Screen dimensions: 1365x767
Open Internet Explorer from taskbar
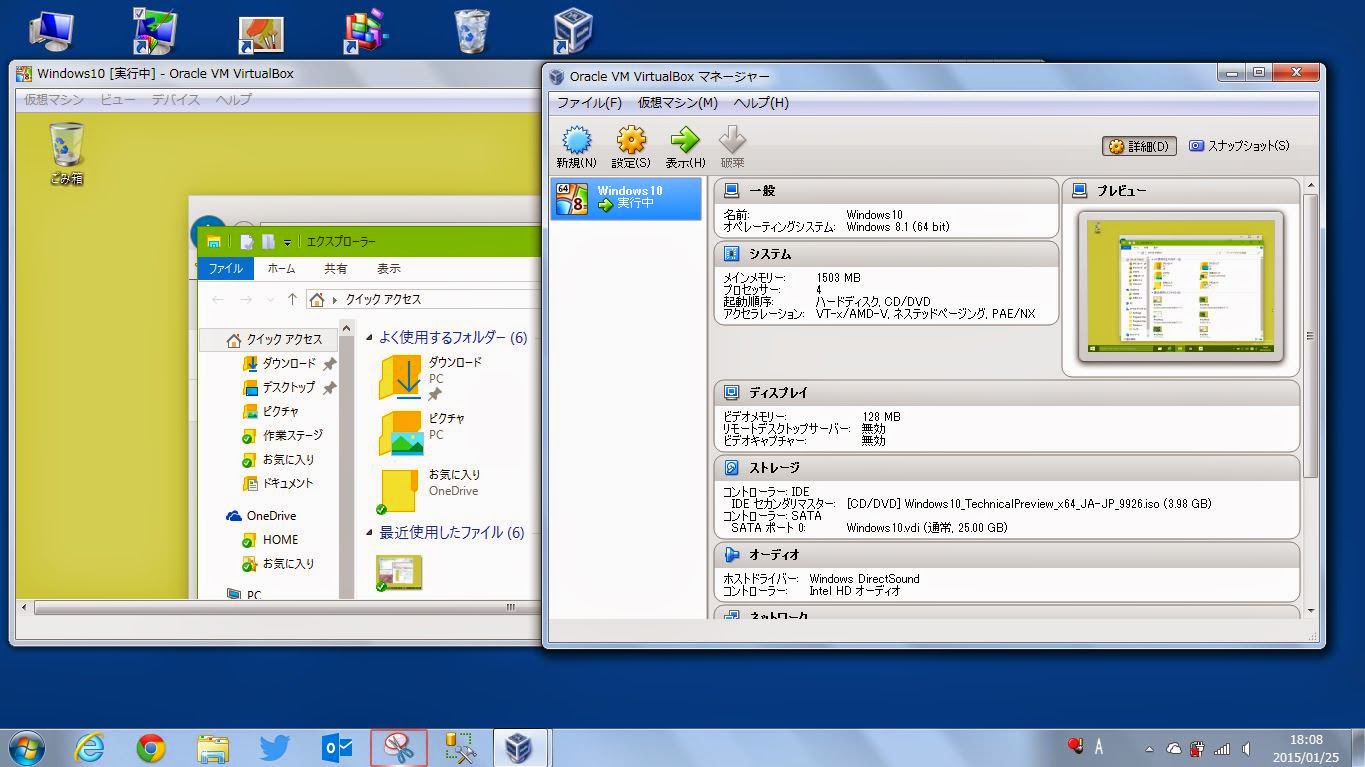pos(89,748)
